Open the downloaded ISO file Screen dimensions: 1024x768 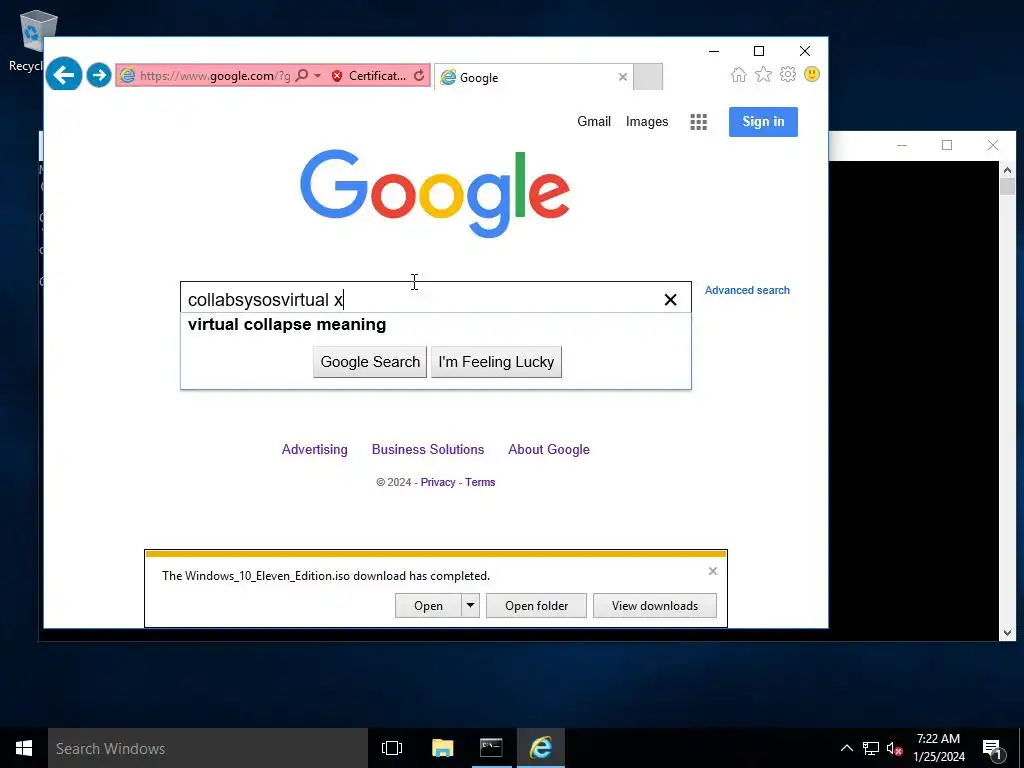pos(428,605)
